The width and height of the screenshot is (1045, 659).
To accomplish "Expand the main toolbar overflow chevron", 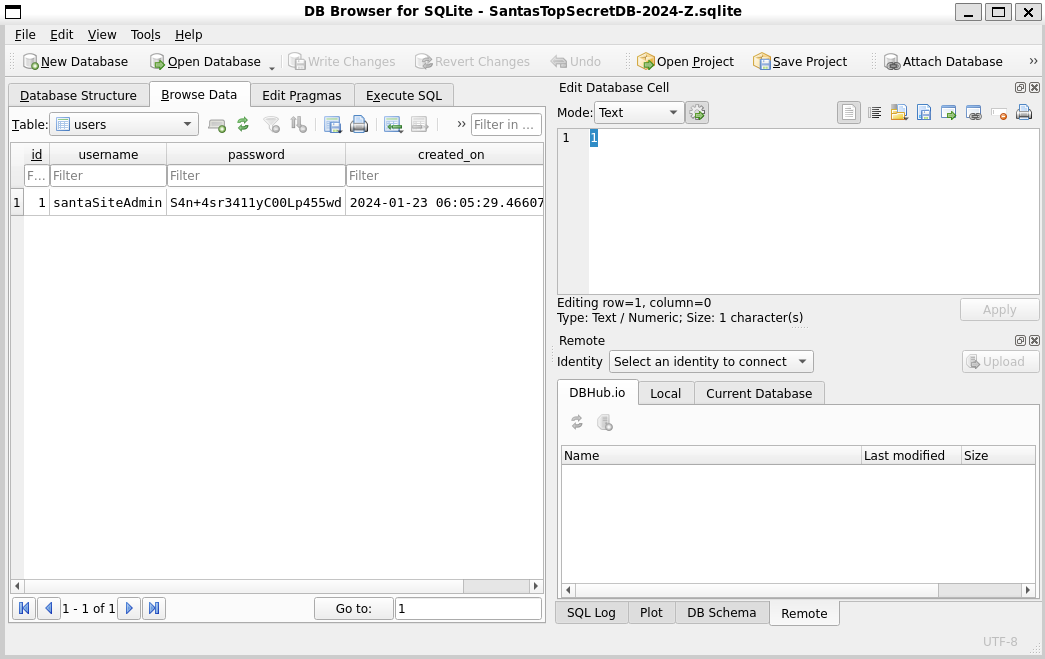I will pyautogui.click(x=1033, y=61).
